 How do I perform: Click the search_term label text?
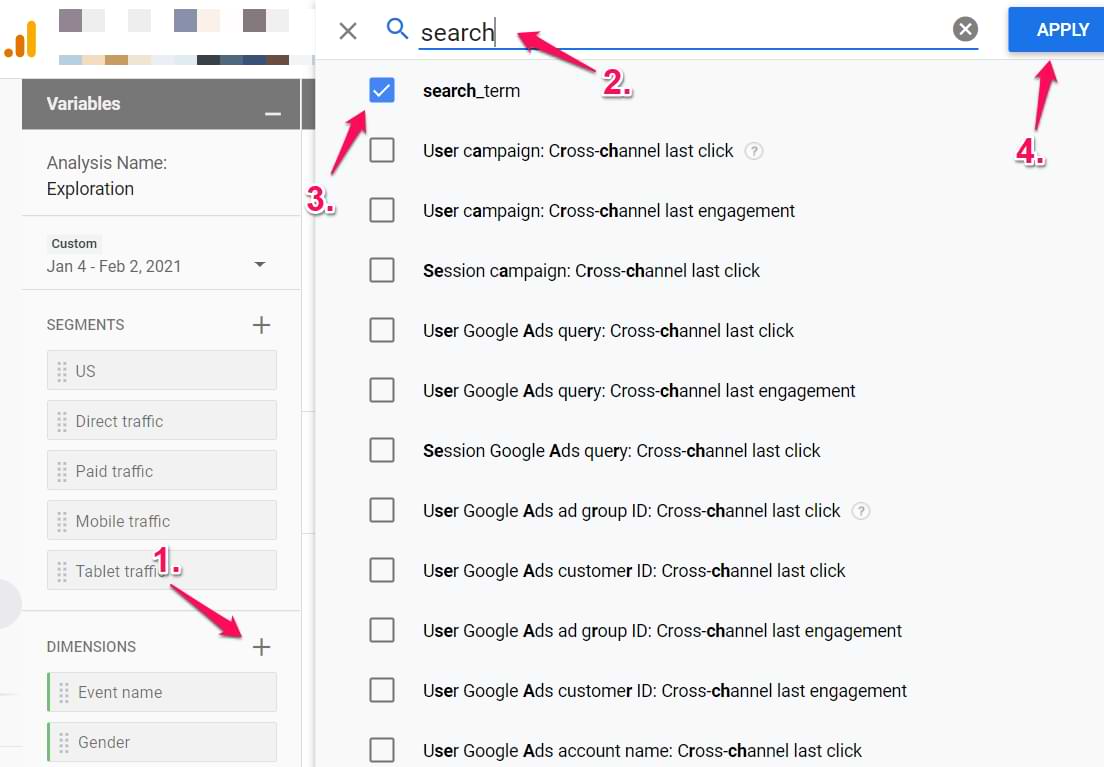(x=472, y=91)
